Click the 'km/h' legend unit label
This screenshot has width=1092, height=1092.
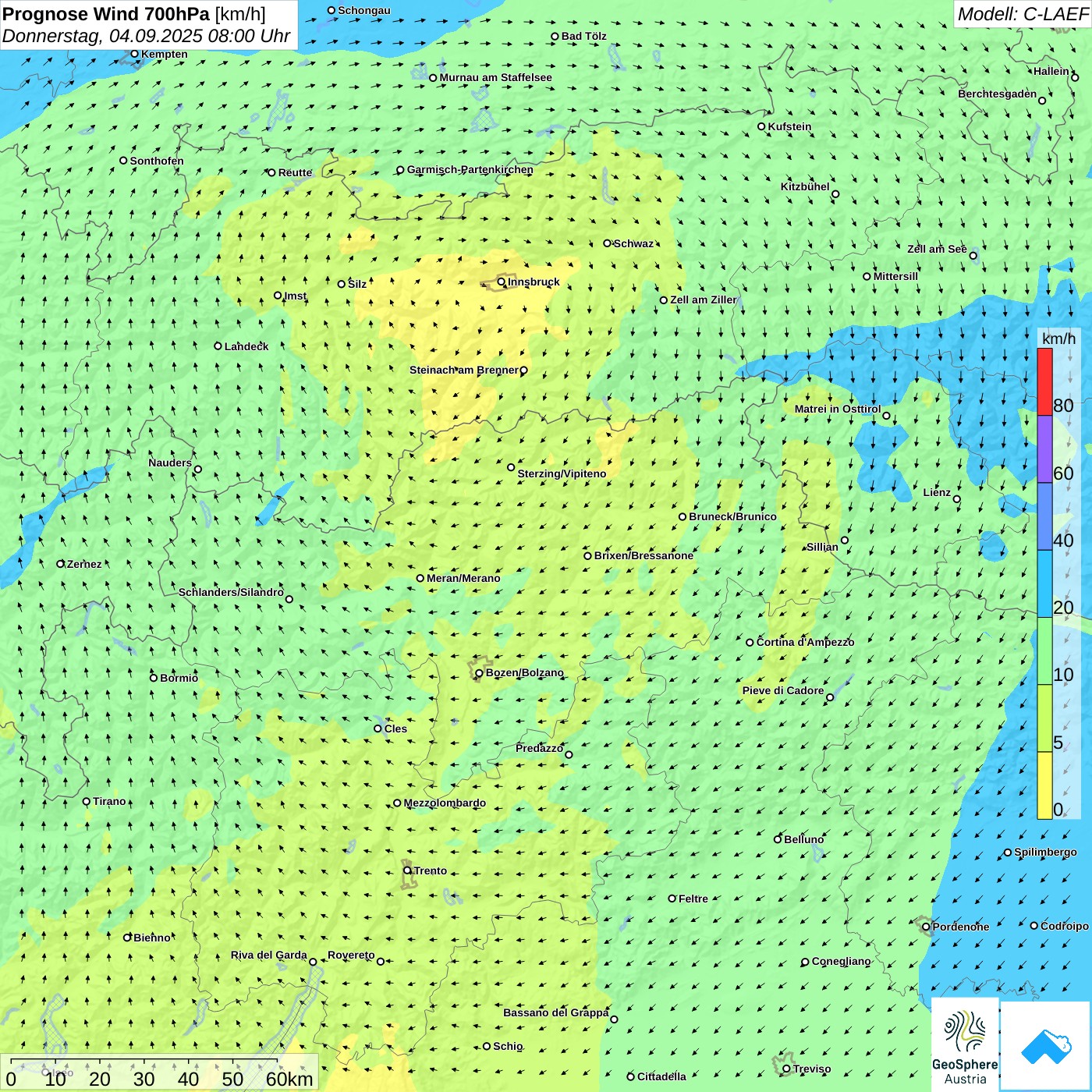click(1058, 339)
